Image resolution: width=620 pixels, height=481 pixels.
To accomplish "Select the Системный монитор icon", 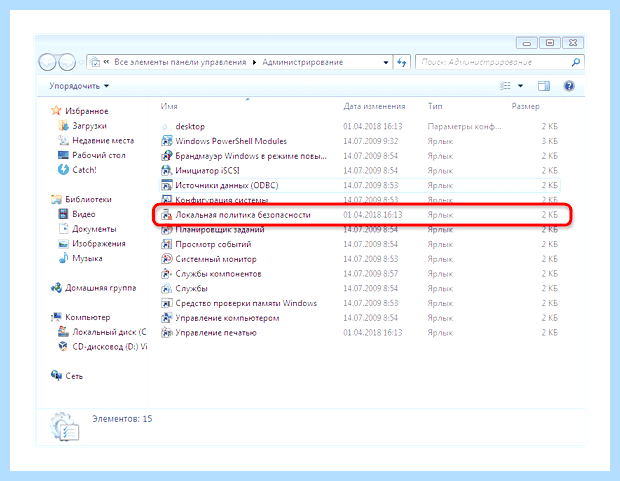I will pos(166,259).
